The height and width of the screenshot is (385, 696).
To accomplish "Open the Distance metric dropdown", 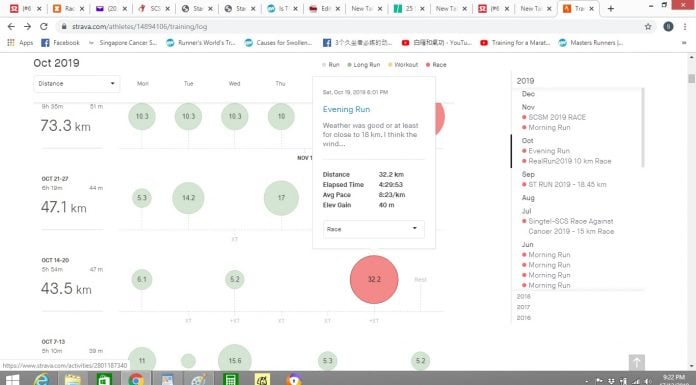I will pyautogui.click(x=76, y=83).
